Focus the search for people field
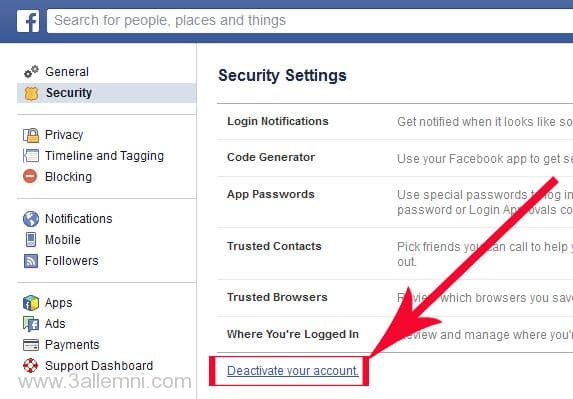 [x=310, y=21]
